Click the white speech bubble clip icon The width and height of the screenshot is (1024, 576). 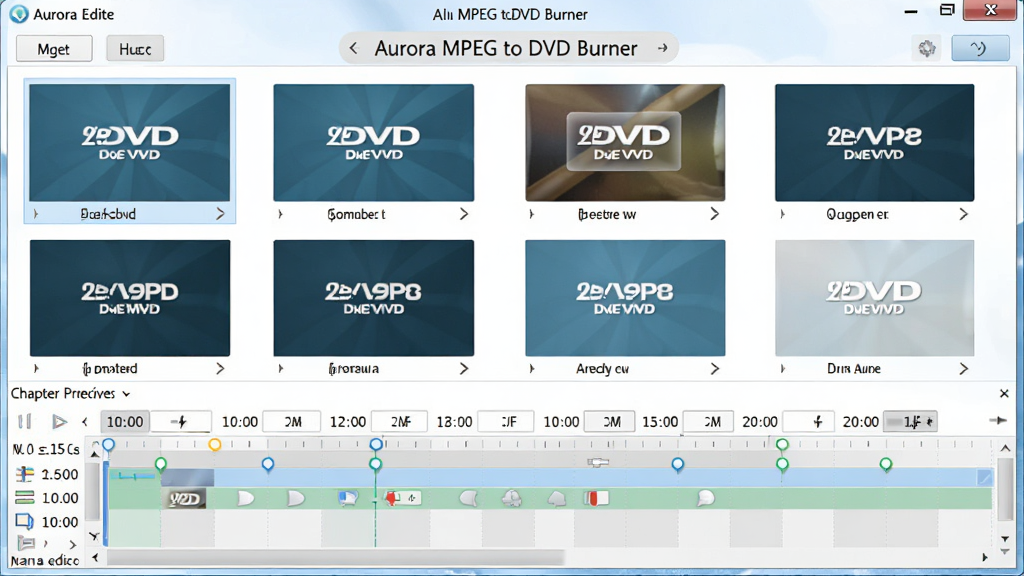(x=706, y=499)
